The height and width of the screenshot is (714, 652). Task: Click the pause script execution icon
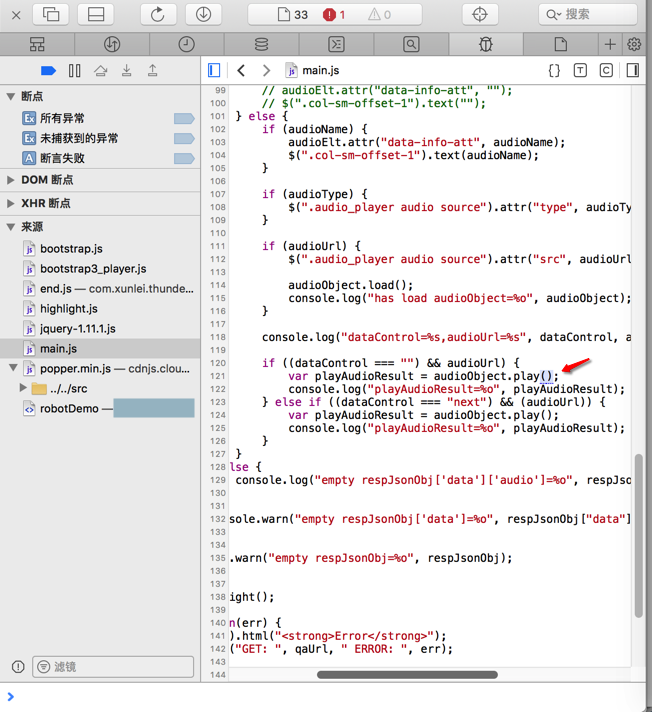tap(74, 70)
